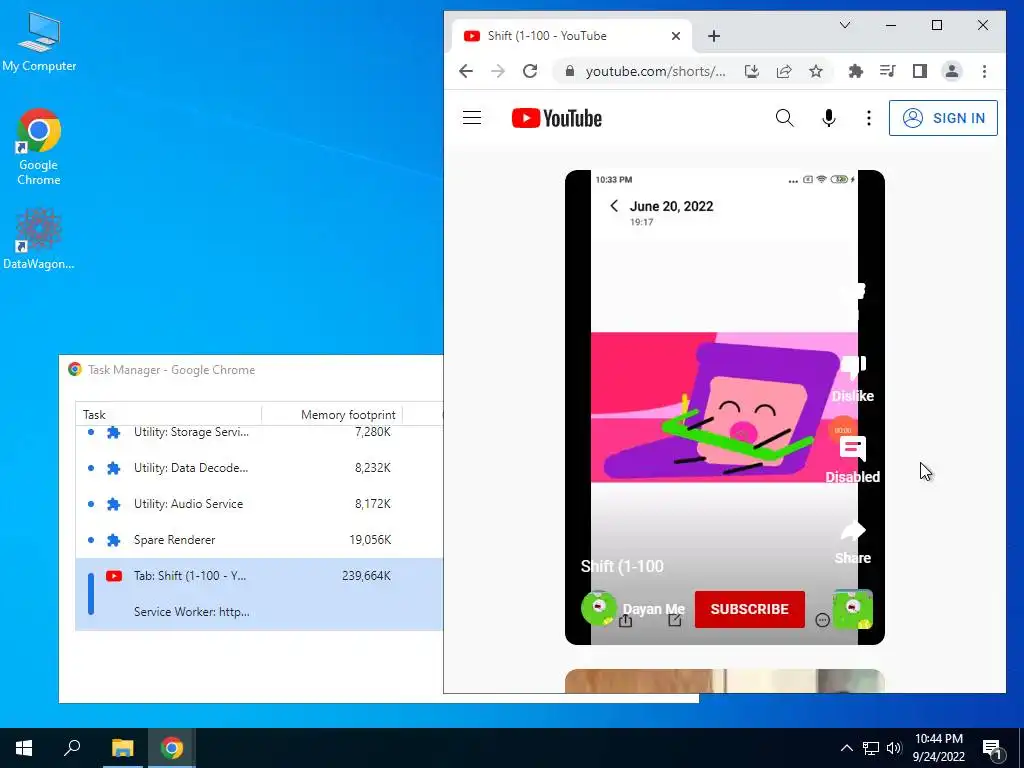Toggle the Chrome side panel
The image size is (1024, 768).
(x=920, y=71)
